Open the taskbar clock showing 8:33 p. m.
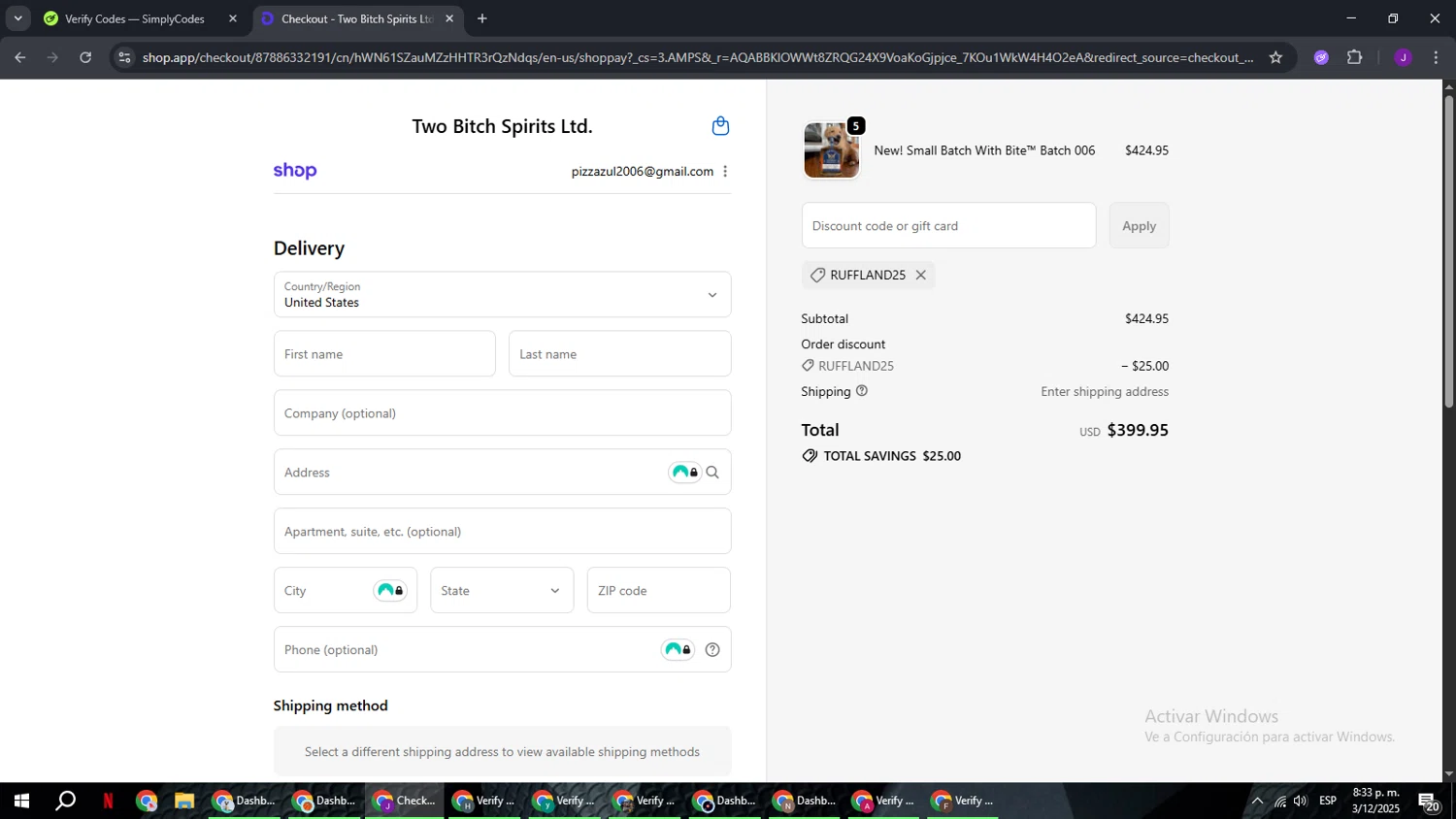1456x819 pixels. click(1376, 802)
